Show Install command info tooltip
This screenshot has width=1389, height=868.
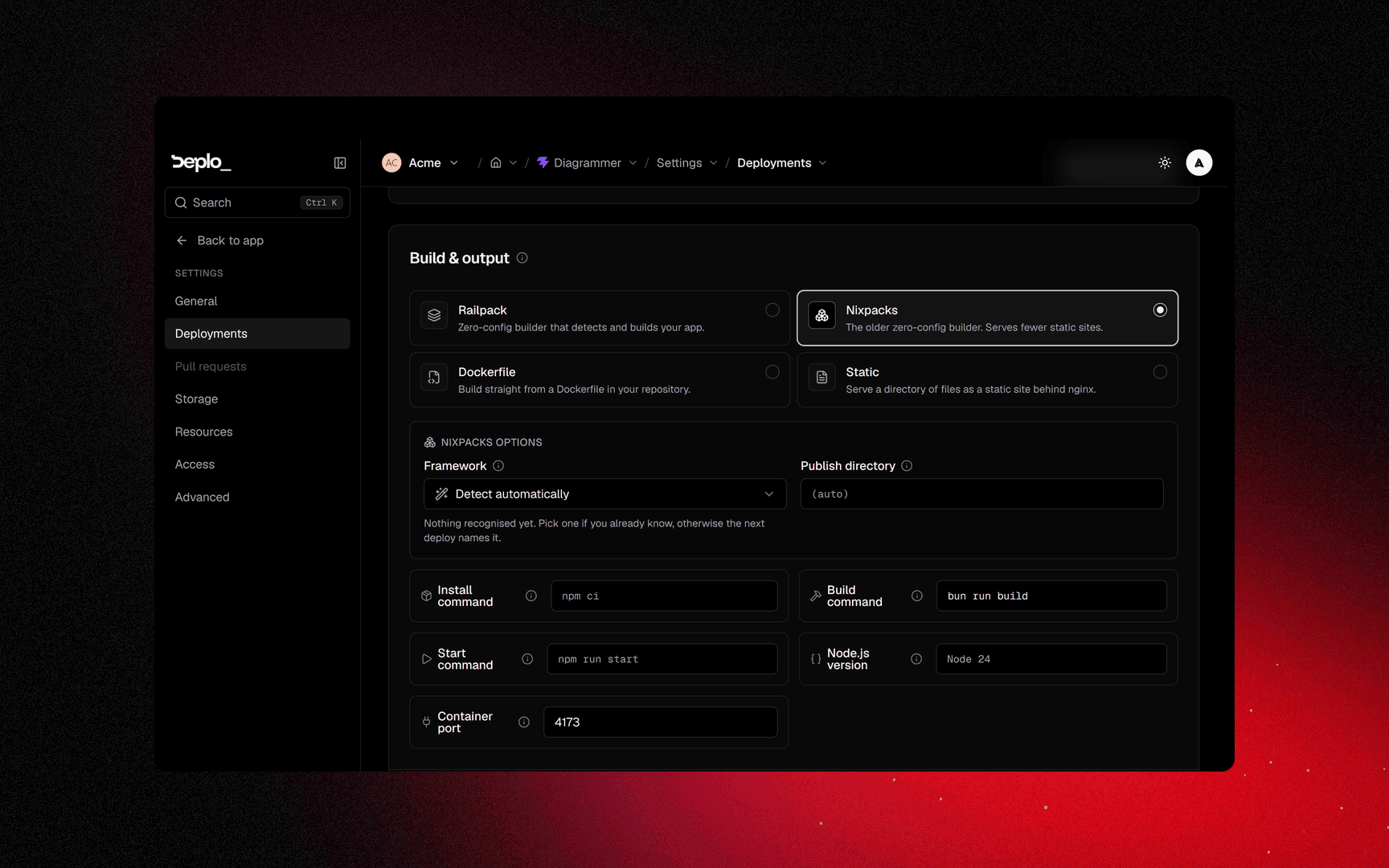[531, 596]
